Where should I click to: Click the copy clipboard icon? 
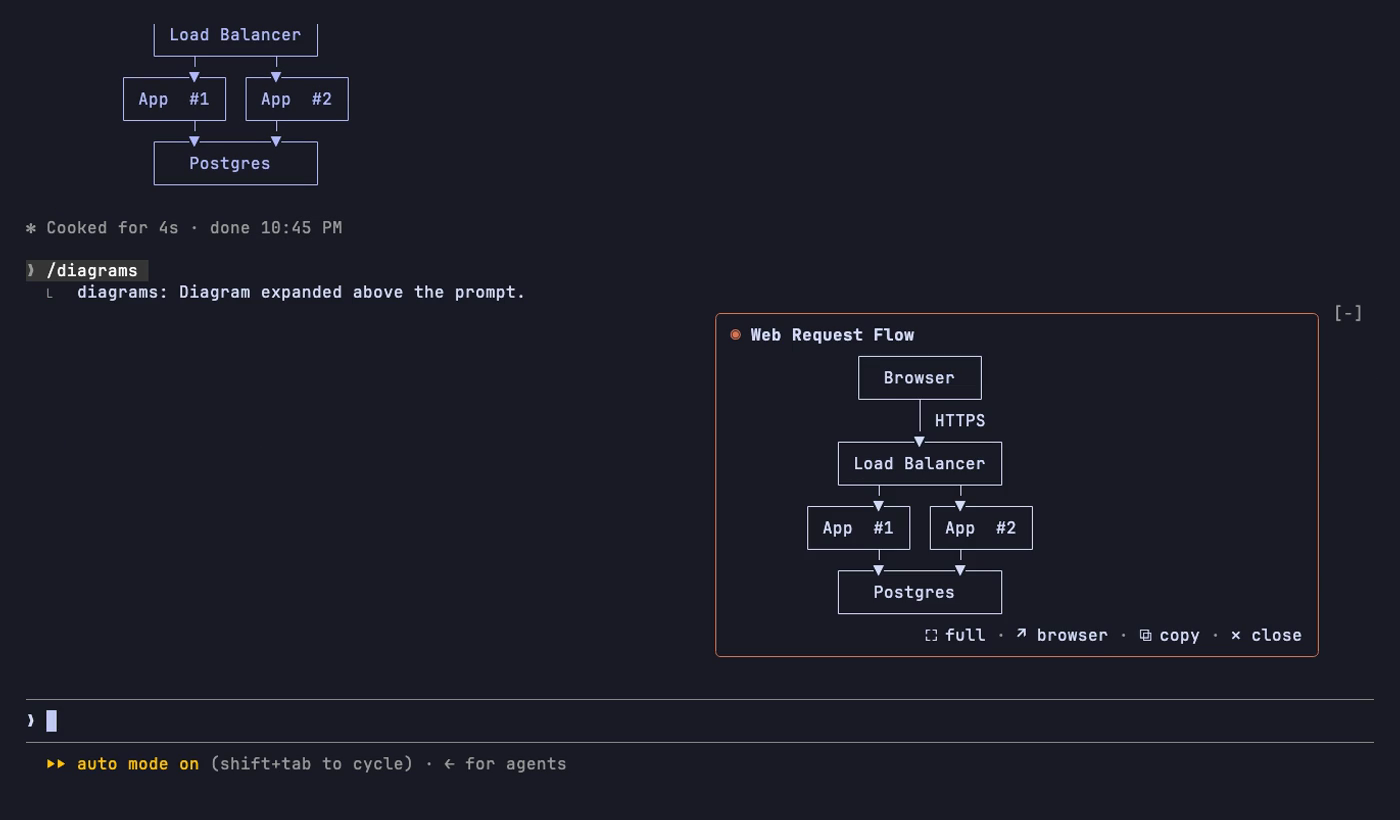click(1145, 635)
